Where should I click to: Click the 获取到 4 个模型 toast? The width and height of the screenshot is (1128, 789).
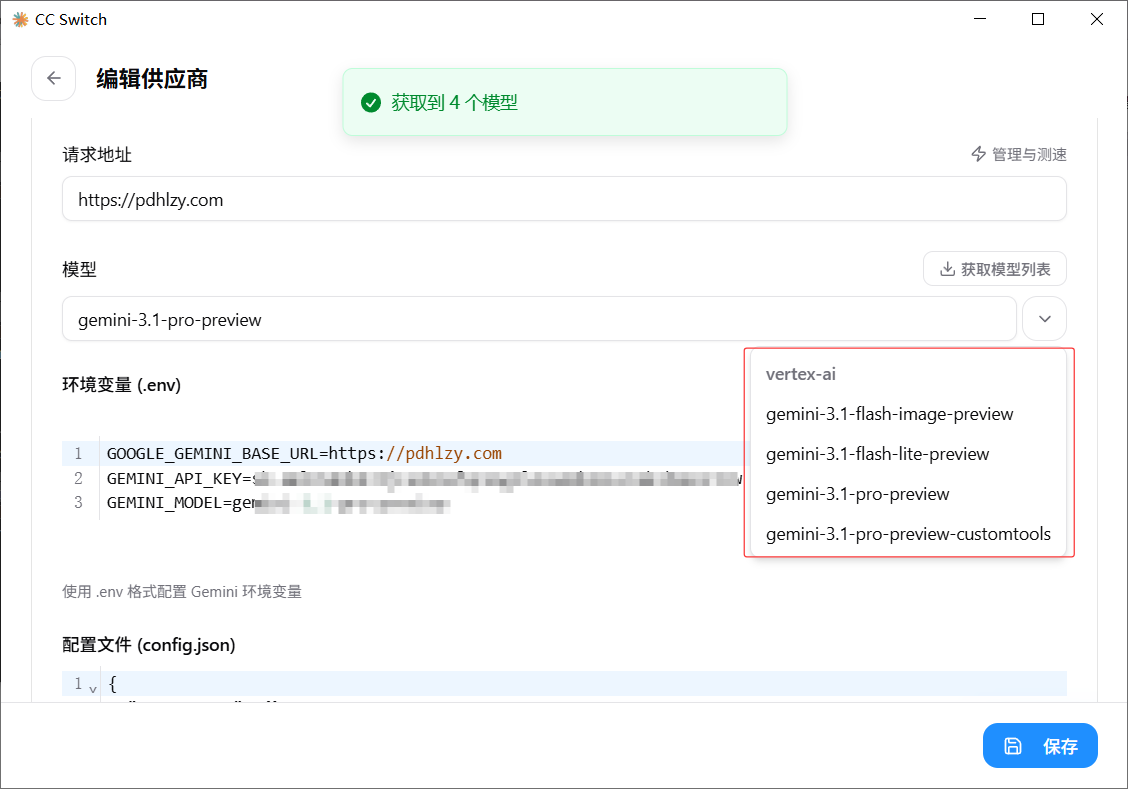click(x=565, y=102)
